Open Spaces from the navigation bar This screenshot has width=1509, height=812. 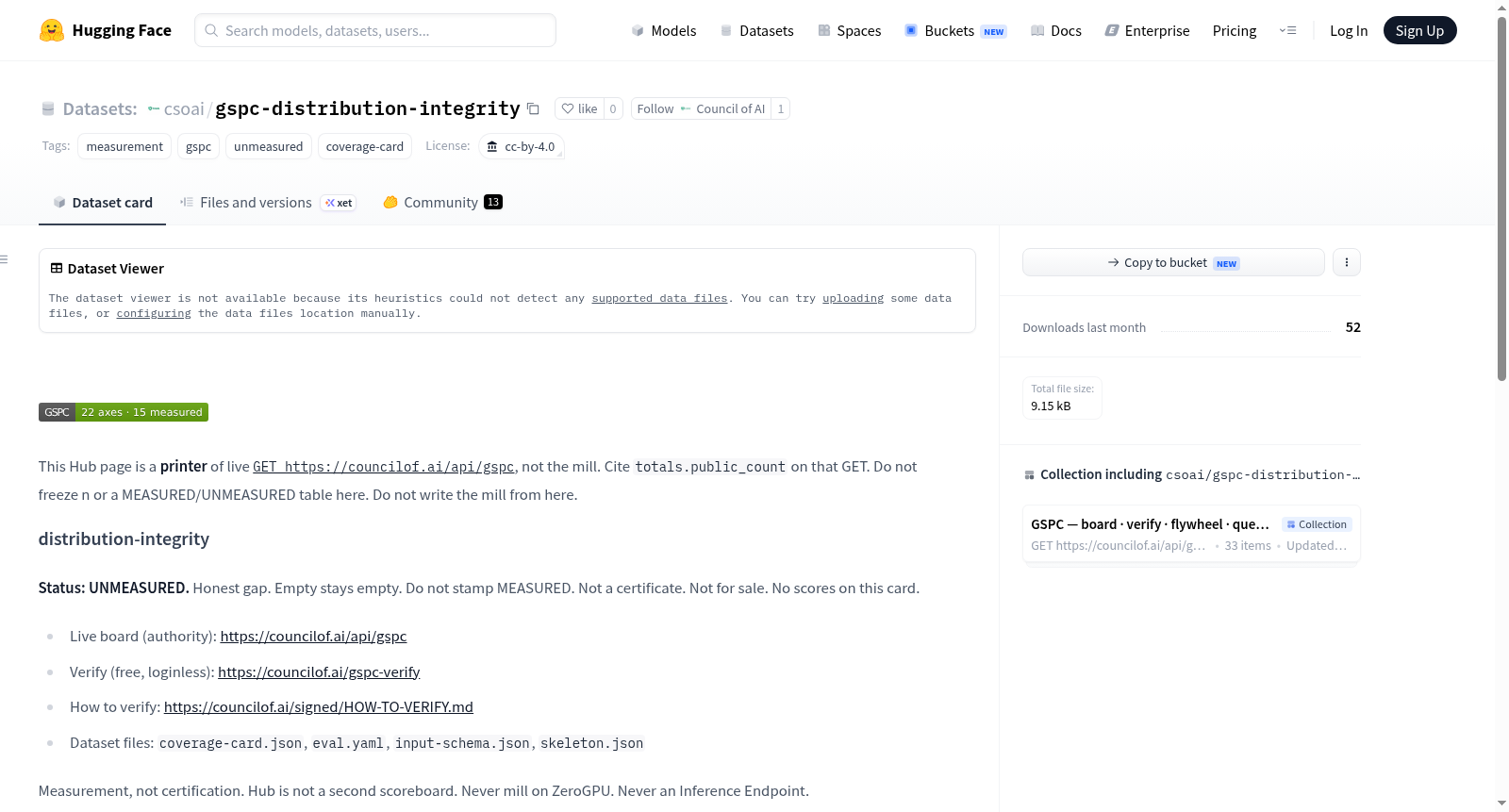click(x=849, y=30)
